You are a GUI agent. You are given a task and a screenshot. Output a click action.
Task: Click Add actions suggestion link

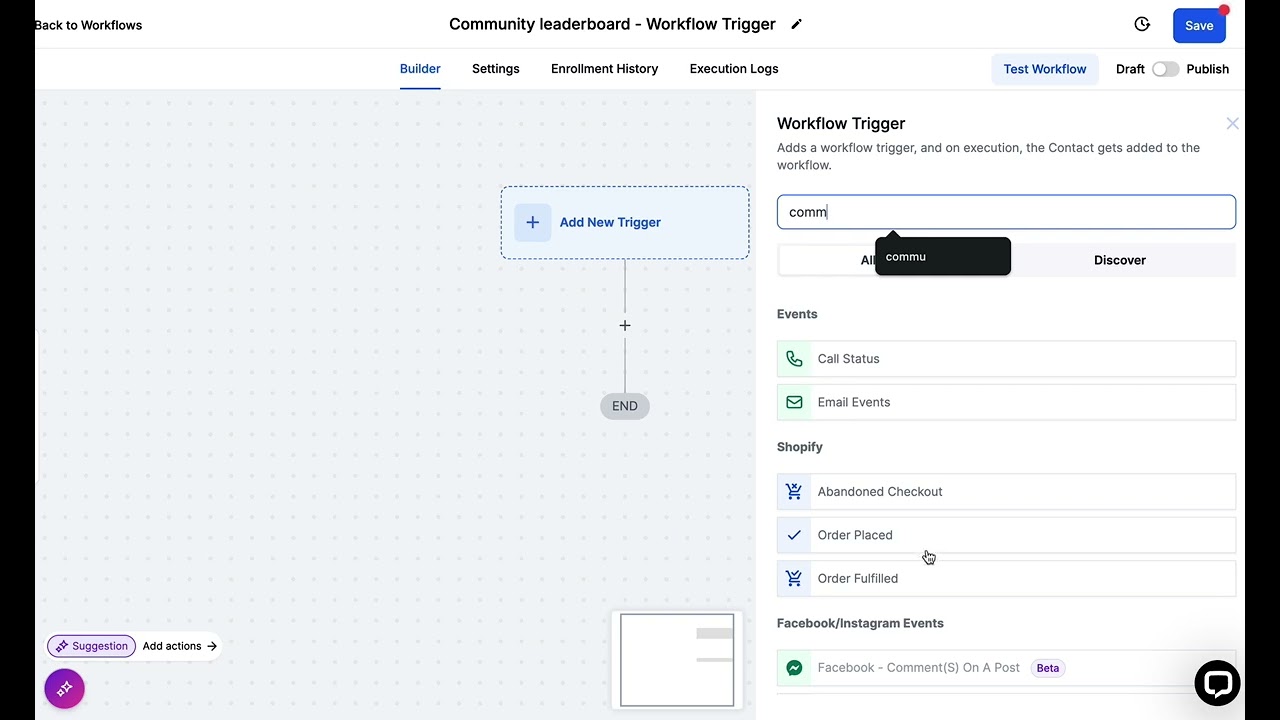point(180,646)
